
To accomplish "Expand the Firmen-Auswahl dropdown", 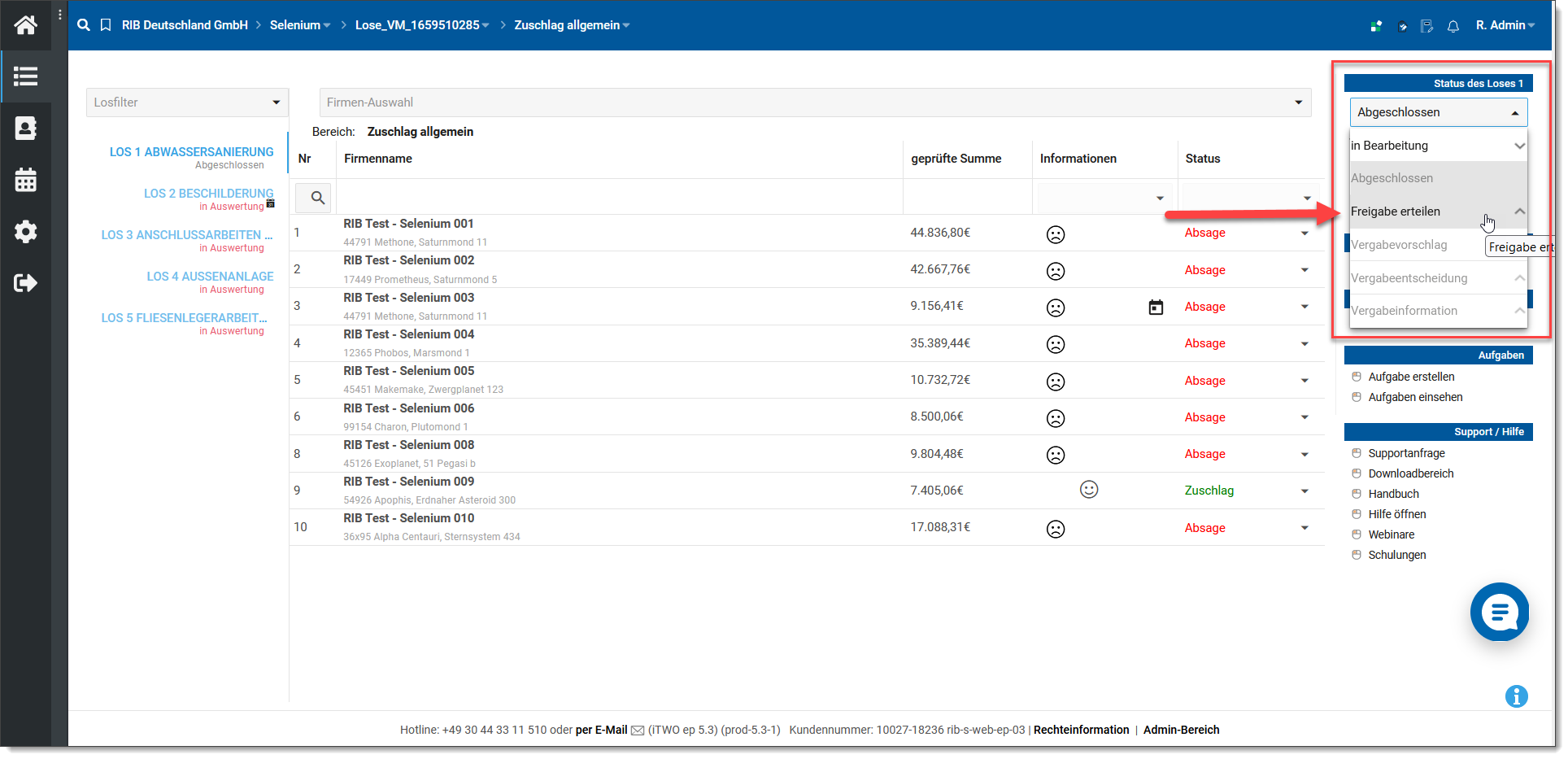I will 814,103.
